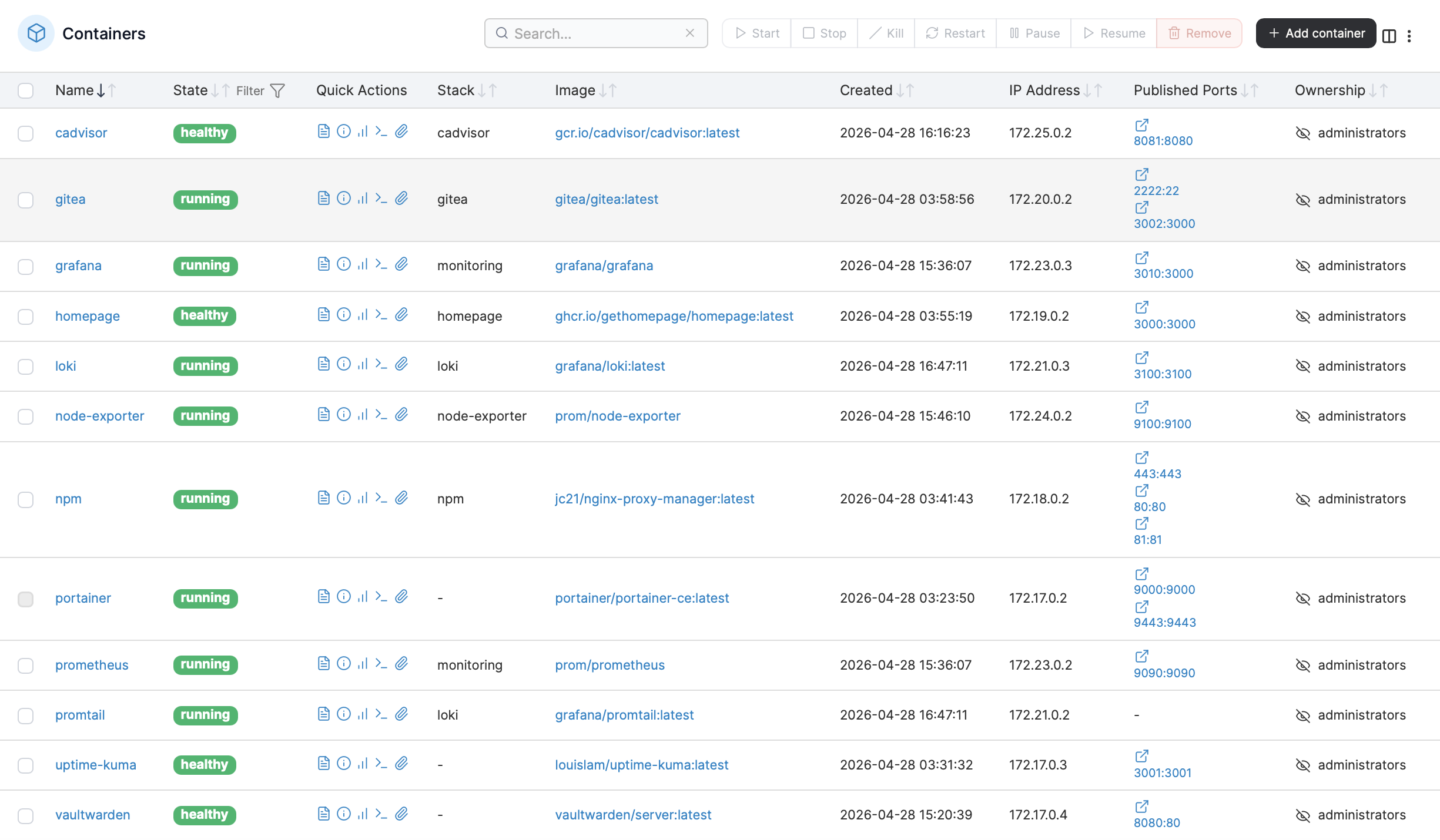1440x840 pixels.
Task: Select the vaultwarden container checkbox
Action: tap(25, 815)
